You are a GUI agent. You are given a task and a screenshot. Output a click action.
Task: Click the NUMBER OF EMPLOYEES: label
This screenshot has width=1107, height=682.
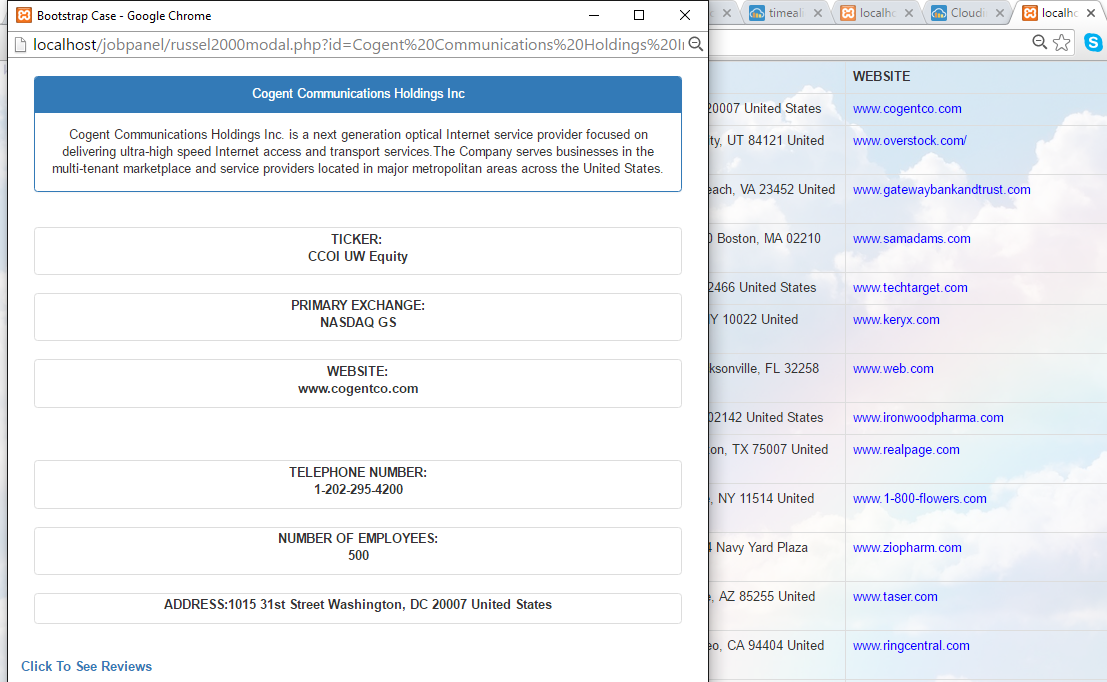[358, 539]
